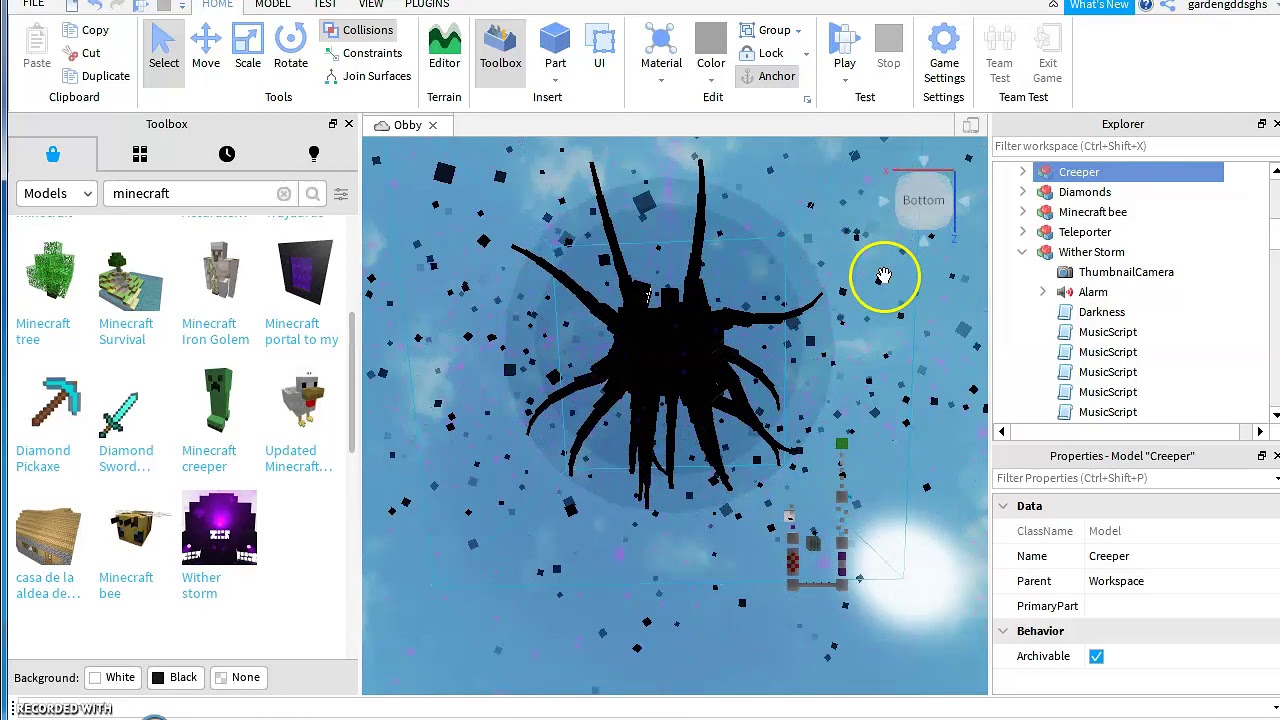Open Toolbox Marketplace tab
This screenshot has width=1280, height=720.
[x=53, y=154]
